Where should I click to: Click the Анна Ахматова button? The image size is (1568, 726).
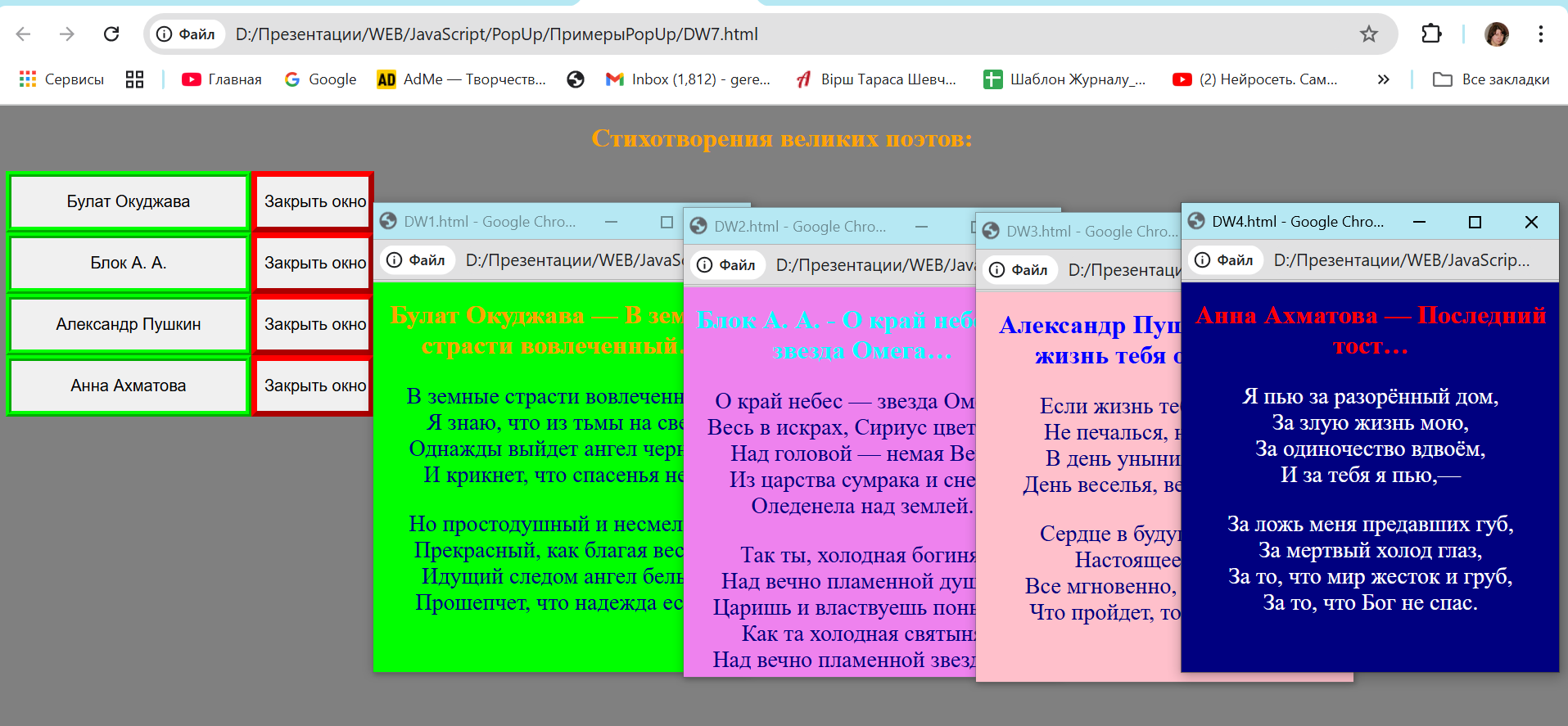tap(129, 386)
